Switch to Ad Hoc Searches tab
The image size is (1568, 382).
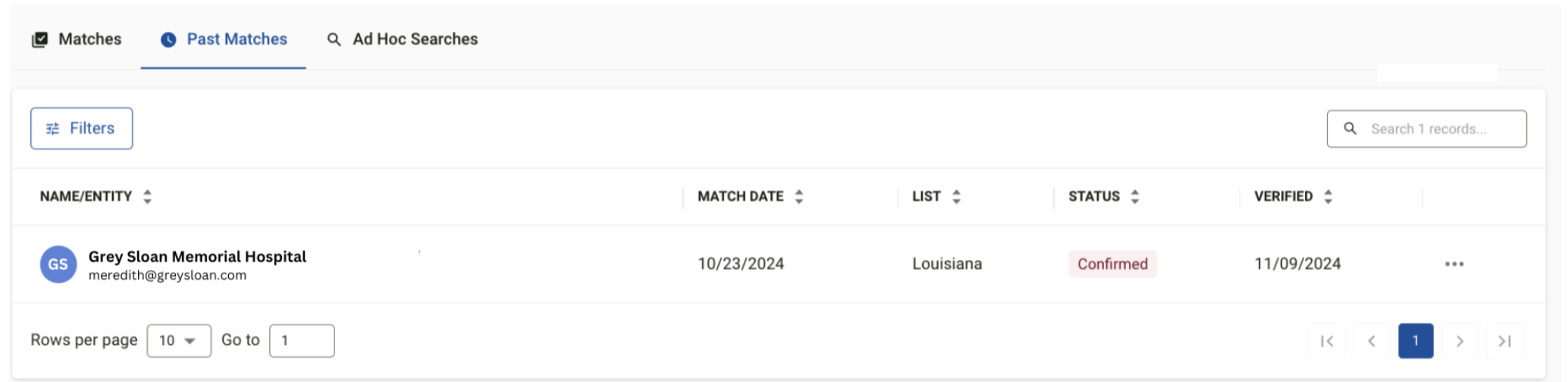[403, 39]
